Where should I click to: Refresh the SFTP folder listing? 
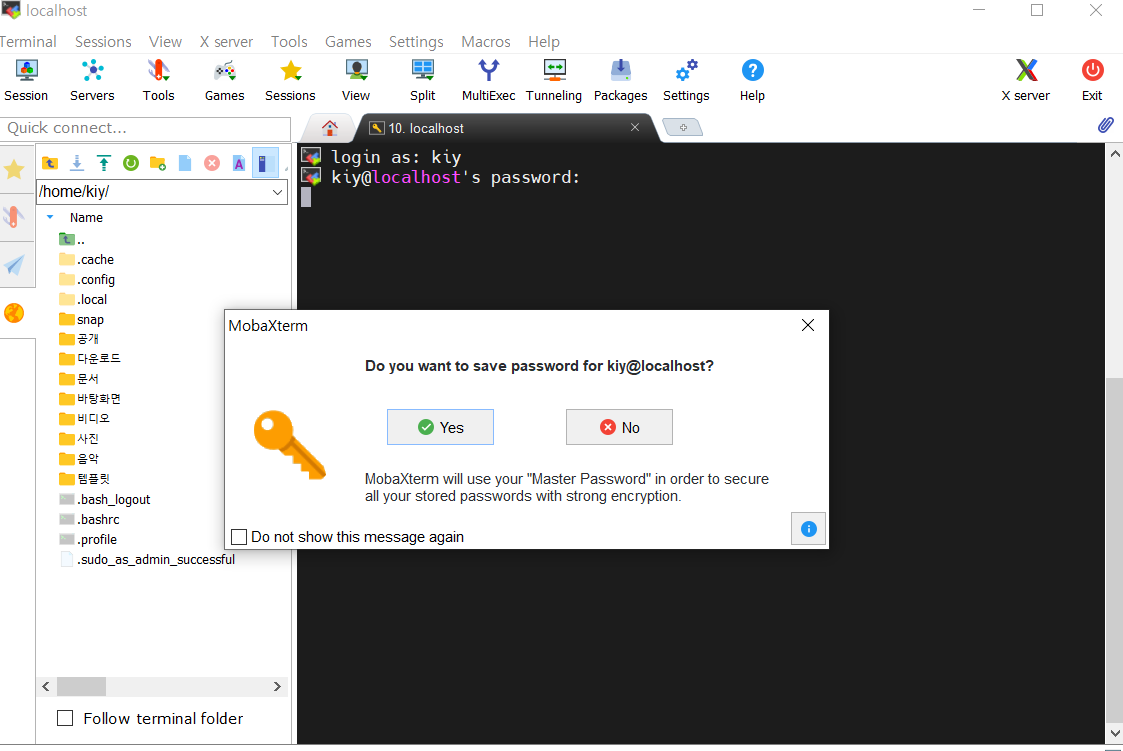point(130,163)
